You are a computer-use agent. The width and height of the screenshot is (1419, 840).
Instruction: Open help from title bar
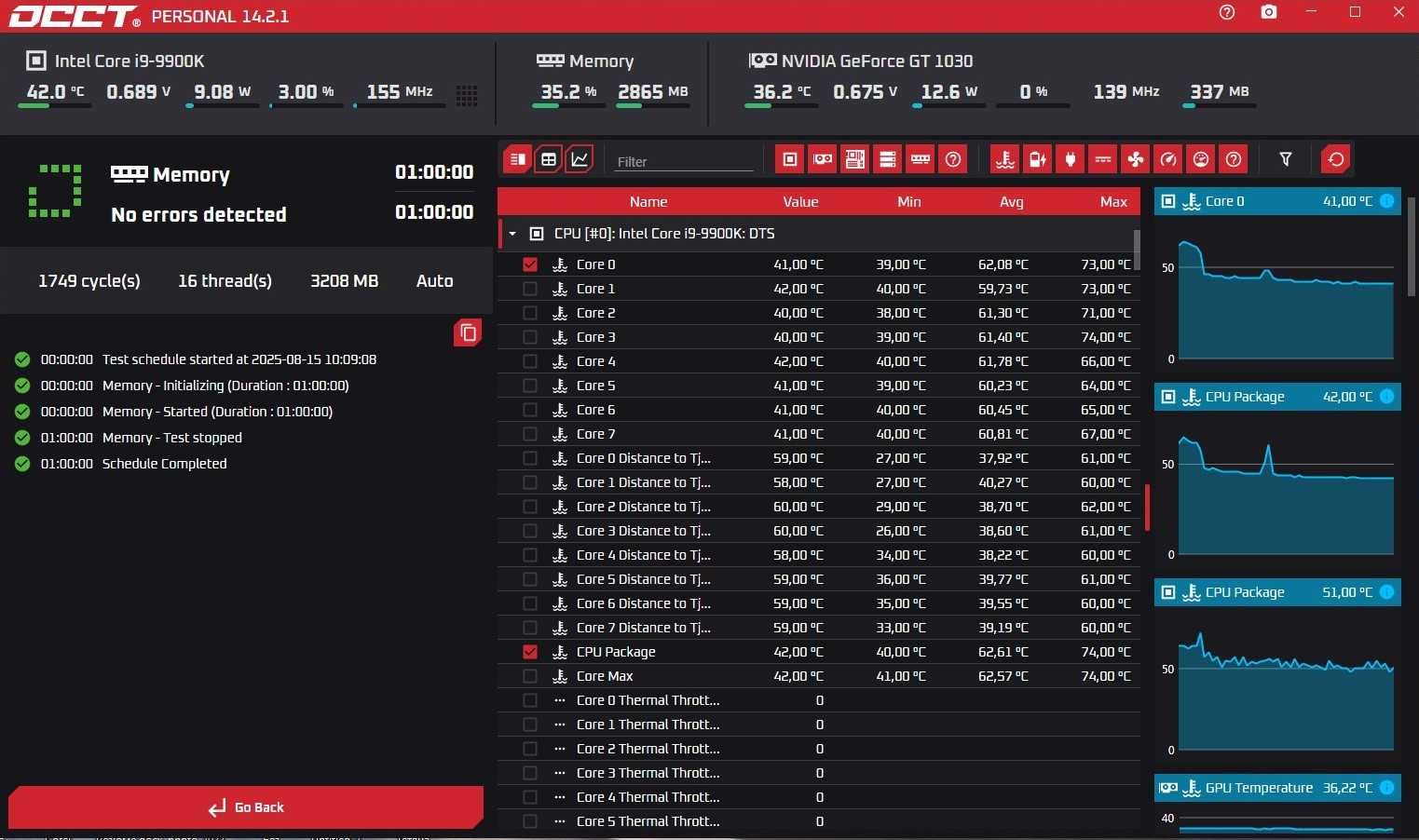1227,12
